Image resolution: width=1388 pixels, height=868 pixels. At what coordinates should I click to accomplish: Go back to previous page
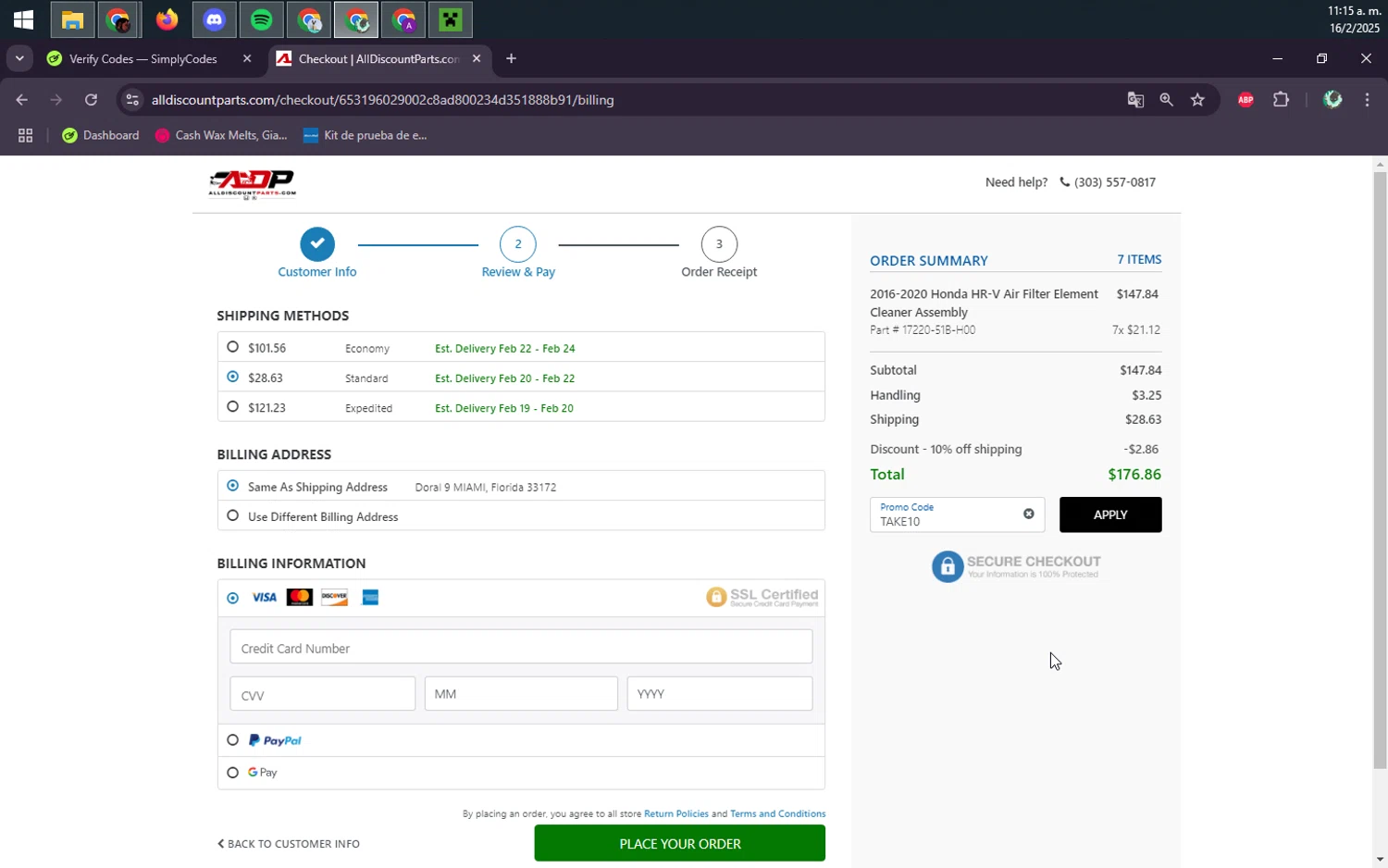pyautogui.click(x=22, y=100)
